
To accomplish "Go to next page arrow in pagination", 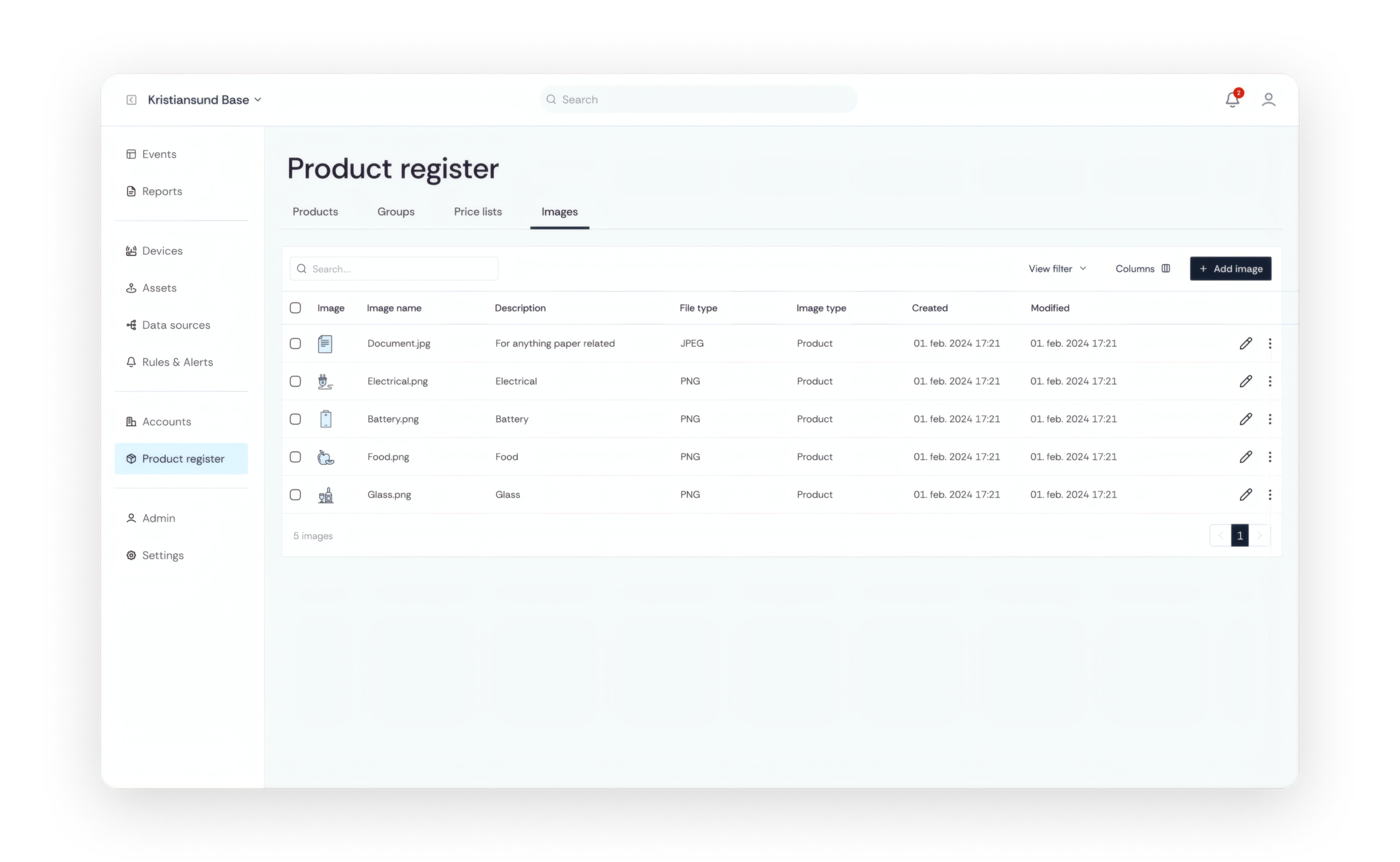I will 1259,535.
